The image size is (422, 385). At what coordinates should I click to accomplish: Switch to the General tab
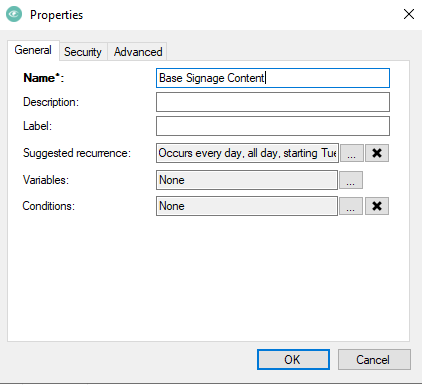tap(33, 50)
